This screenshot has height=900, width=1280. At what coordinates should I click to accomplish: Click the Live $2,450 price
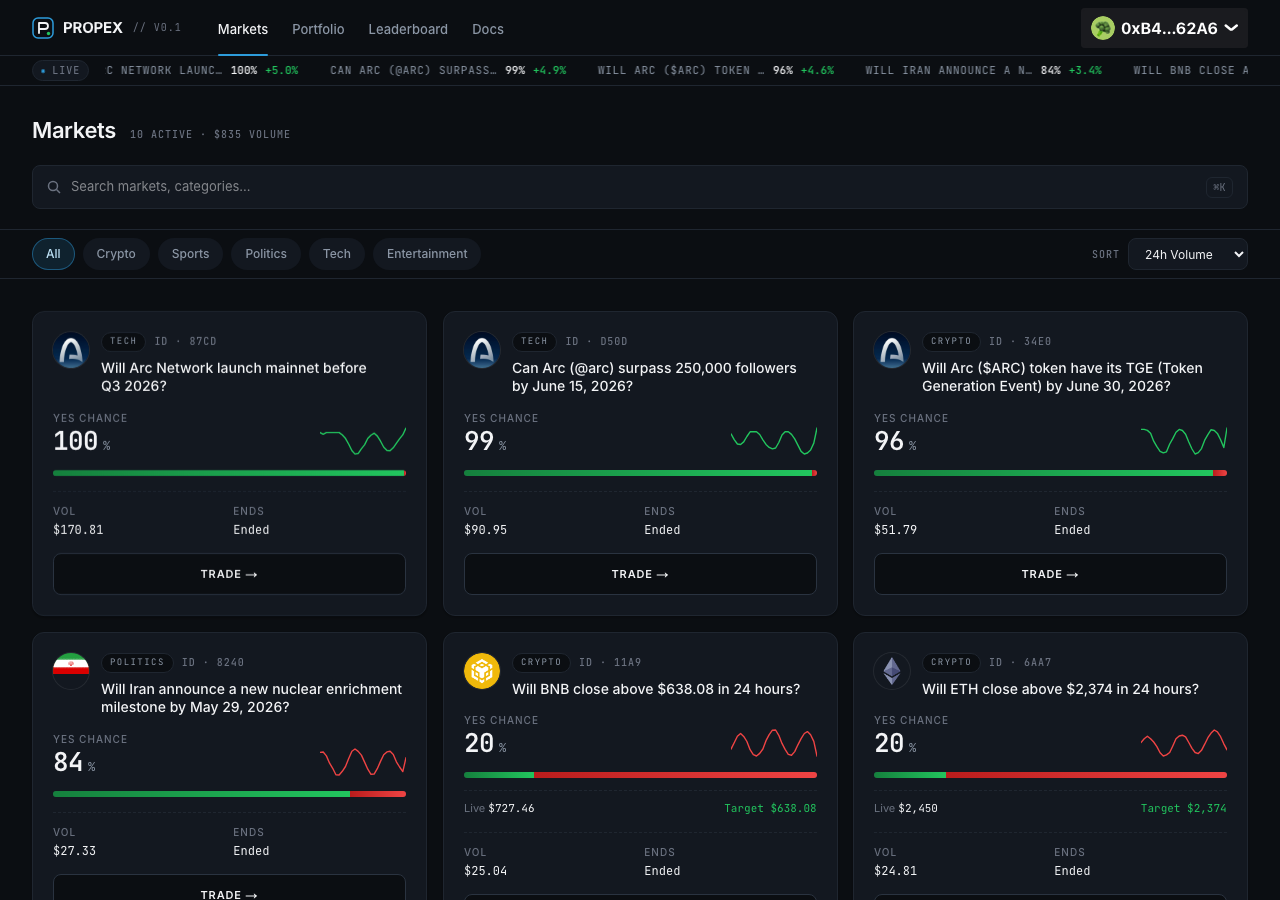[x=906, y=808]
